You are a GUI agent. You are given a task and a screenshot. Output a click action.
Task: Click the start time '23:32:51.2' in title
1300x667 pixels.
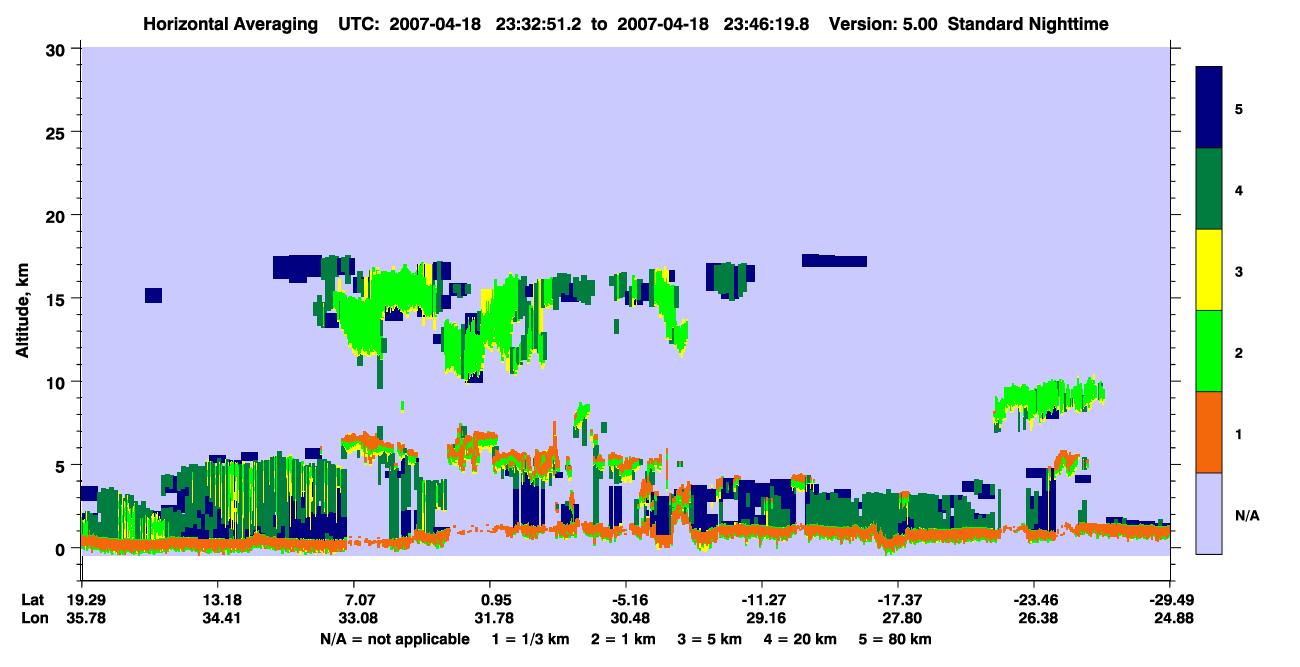point(538,23)
